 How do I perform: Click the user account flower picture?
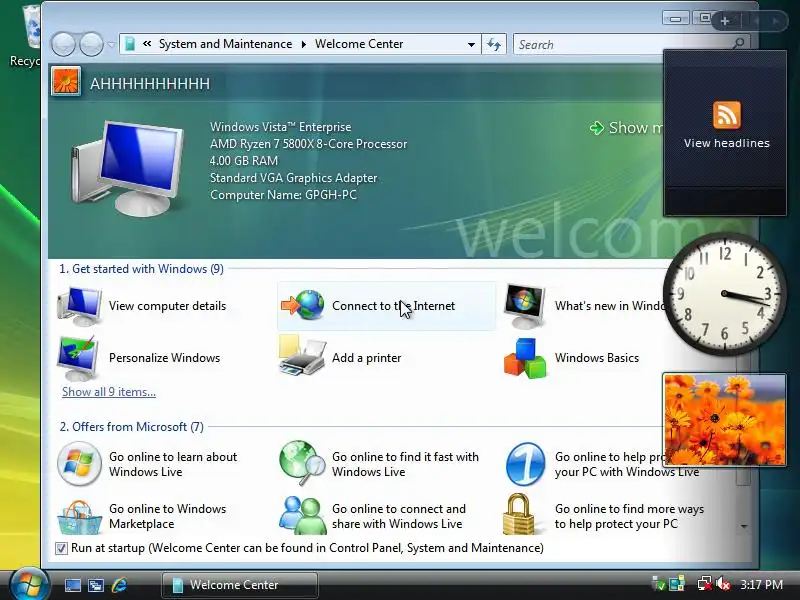pyautogui.click(x=66, y=82)
